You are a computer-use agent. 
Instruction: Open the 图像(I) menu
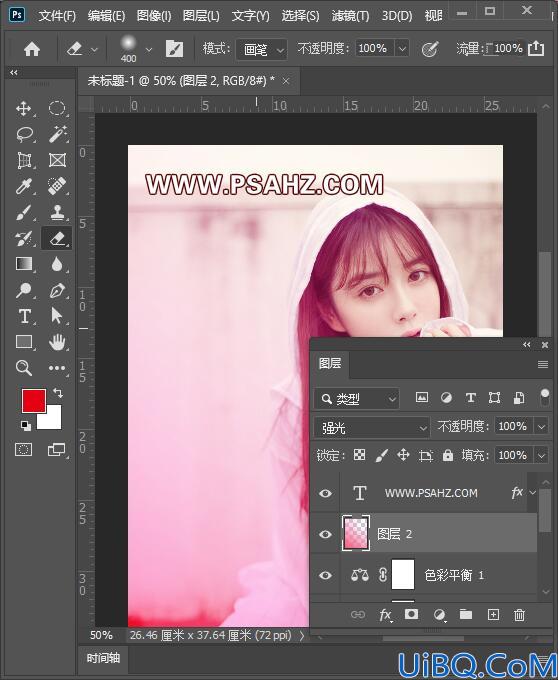pos(154,16)
